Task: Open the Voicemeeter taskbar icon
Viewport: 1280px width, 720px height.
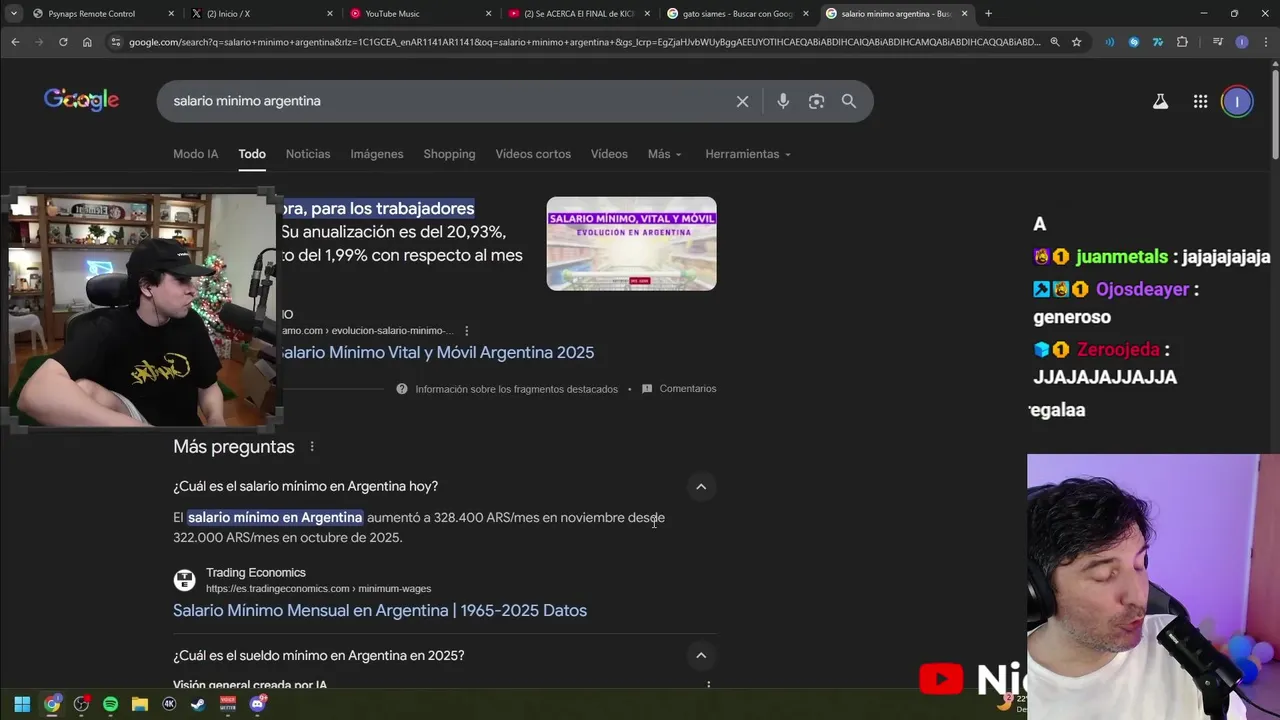Action: [228, 704]
